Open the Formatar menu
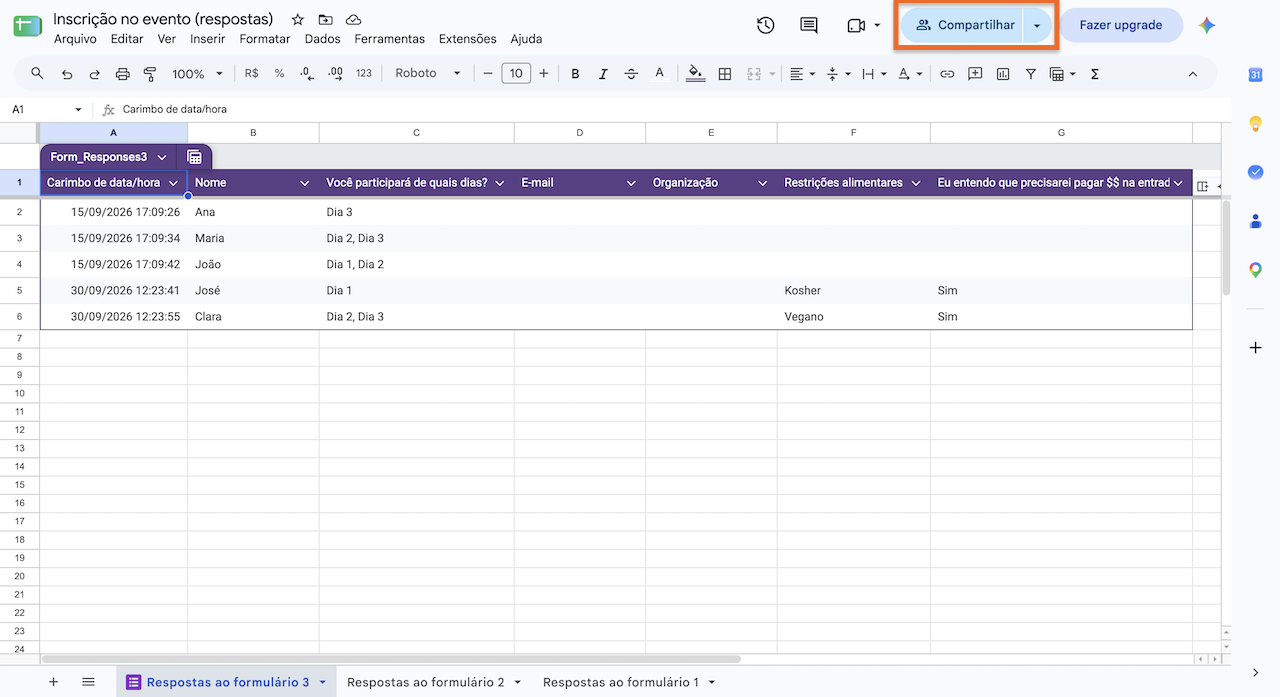Image resolution: width=1280 pixels, height=697 pixels. click(265, 39)
